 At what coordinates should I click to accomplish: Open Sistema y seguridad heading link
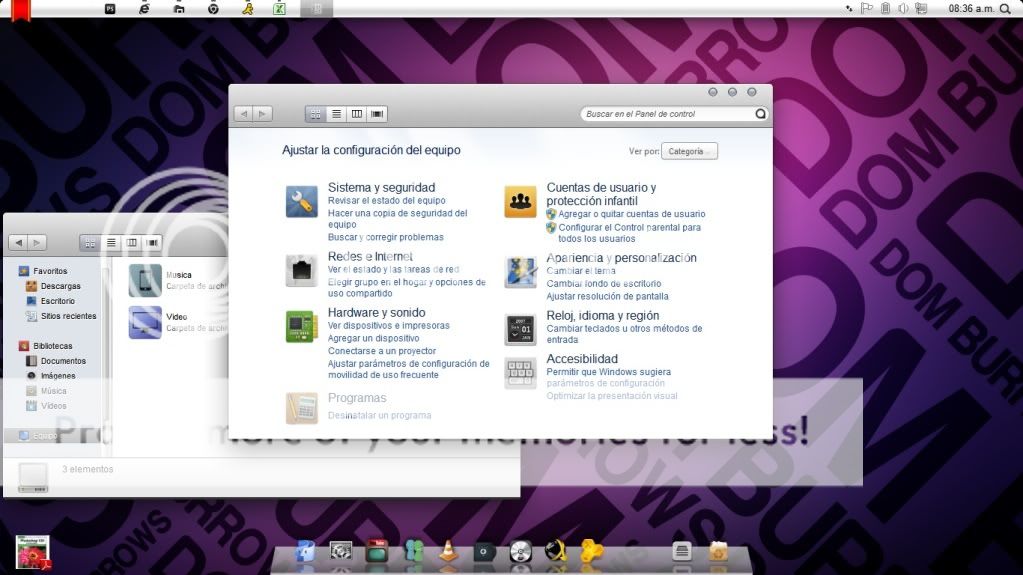tap(381, 187)
